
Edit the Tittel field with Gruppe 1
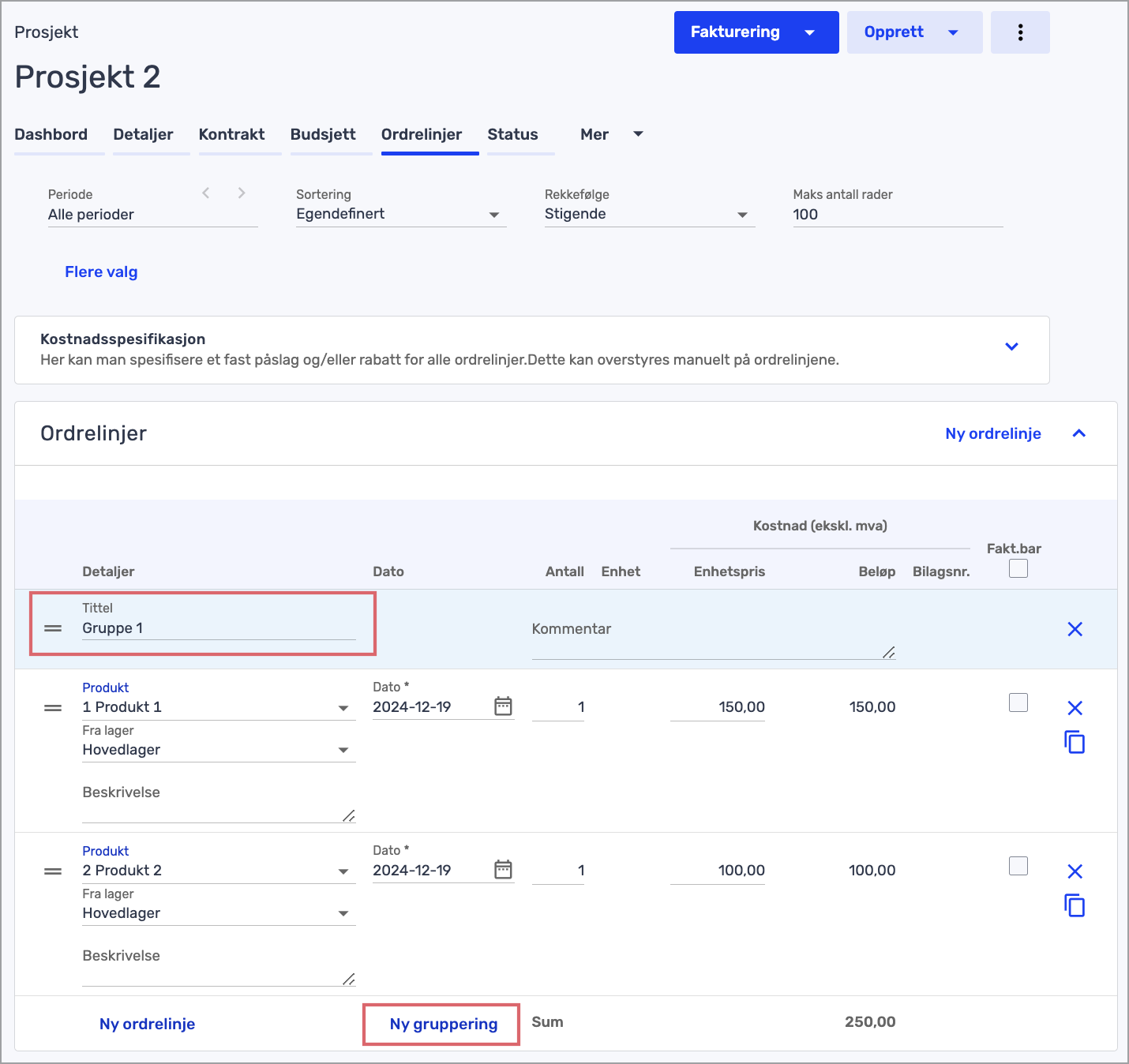pos(219,628)
